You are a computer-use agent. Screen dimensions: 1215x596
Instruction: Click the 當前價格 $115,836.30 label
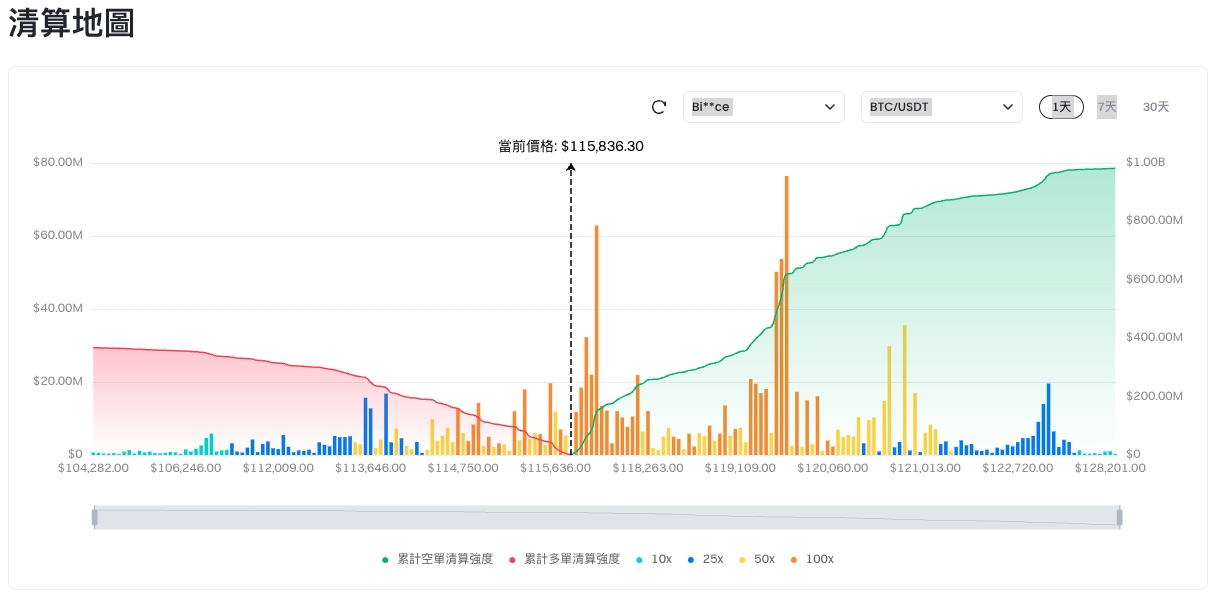coord(571,146)
